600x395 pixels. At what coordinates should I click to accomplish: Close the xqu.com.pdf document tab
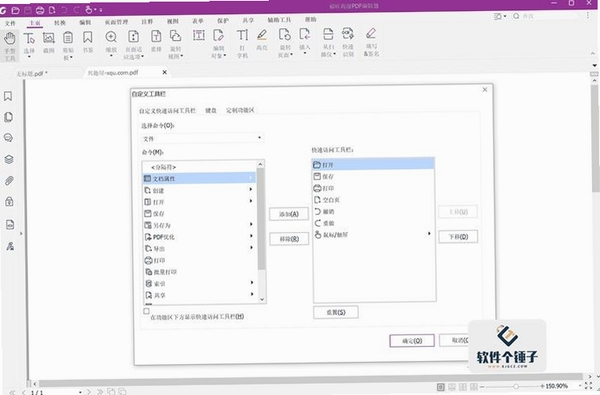[165, 72]
